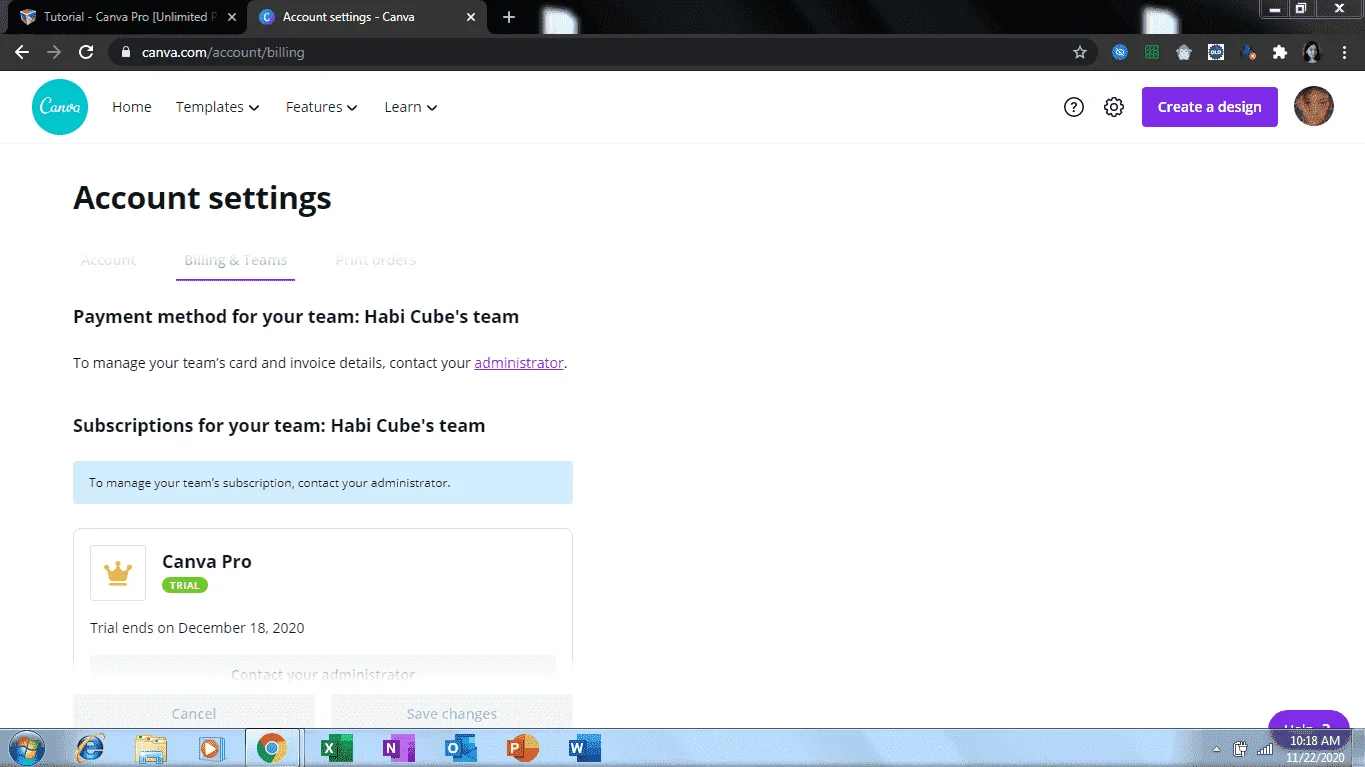
Task: Click the Canva Pro crown icon
Action: 118,573
